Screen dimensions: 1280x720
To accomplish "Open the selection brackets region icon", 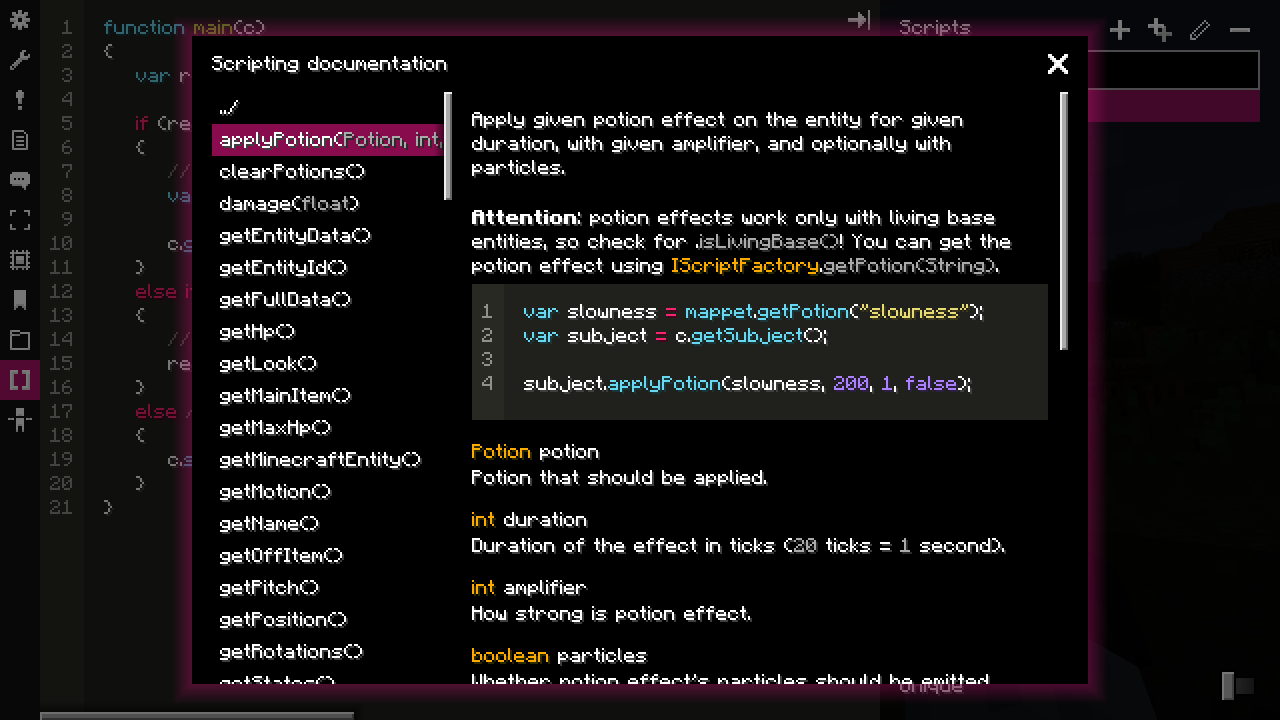I will pos(20,220).
